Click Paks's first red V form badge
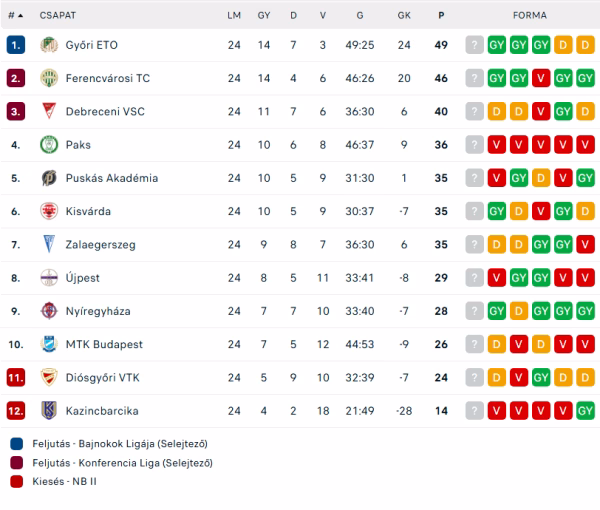The width and height of the screenshot is (600, 510). coord(496,145)
